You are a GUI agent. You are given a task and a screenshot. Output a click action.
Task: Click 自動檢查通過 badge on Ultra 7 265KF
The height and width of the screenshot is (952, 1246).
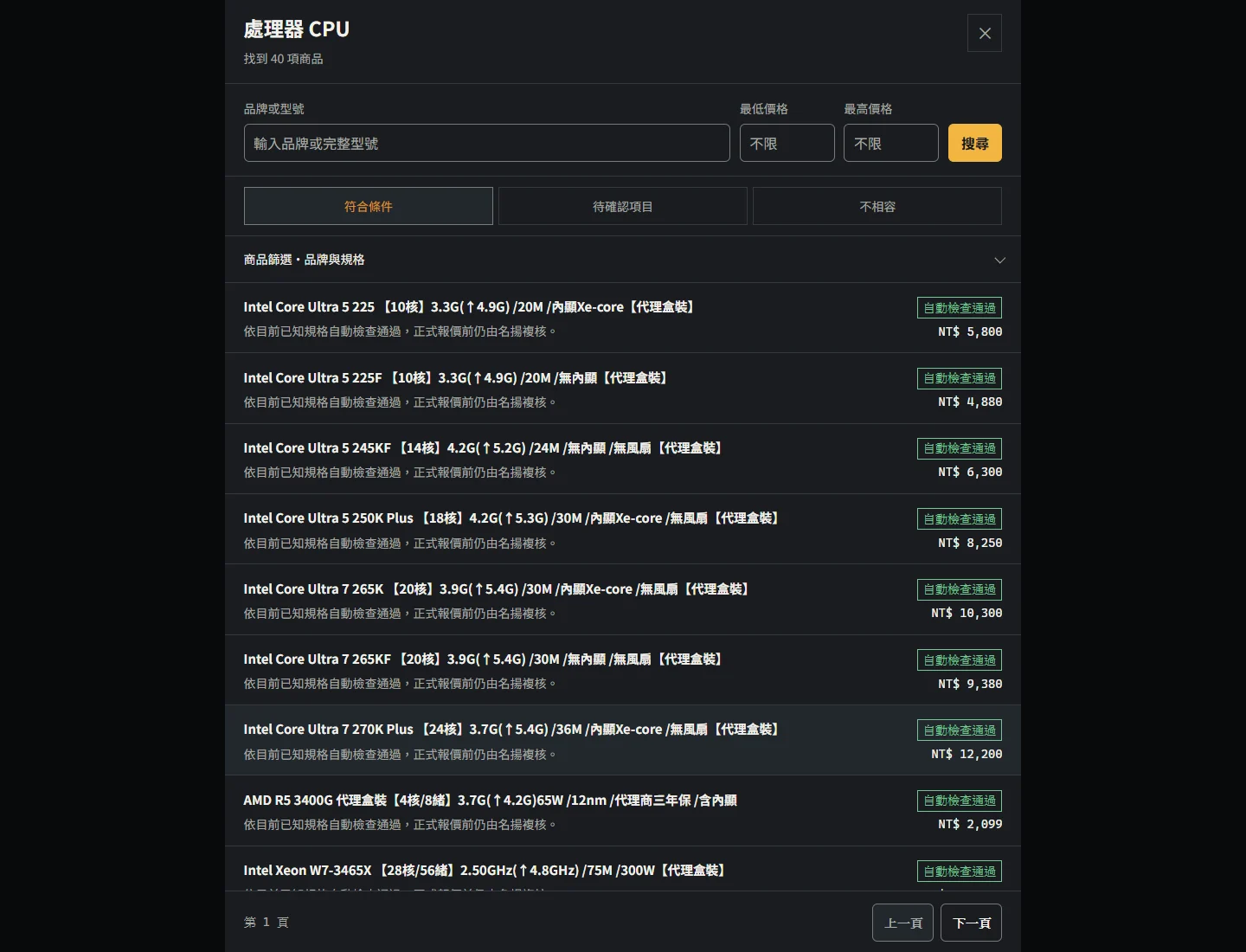[x=960, y=659]
